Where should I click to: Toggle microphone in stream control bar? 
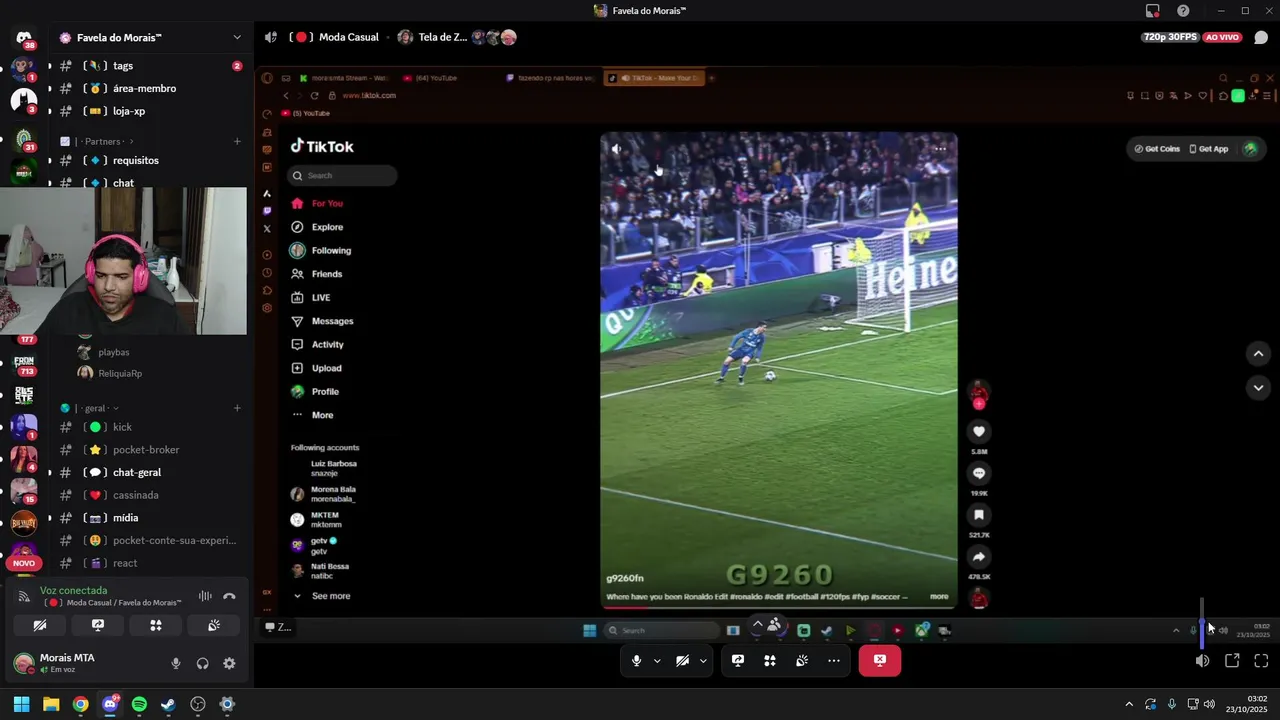coord(636,660)
